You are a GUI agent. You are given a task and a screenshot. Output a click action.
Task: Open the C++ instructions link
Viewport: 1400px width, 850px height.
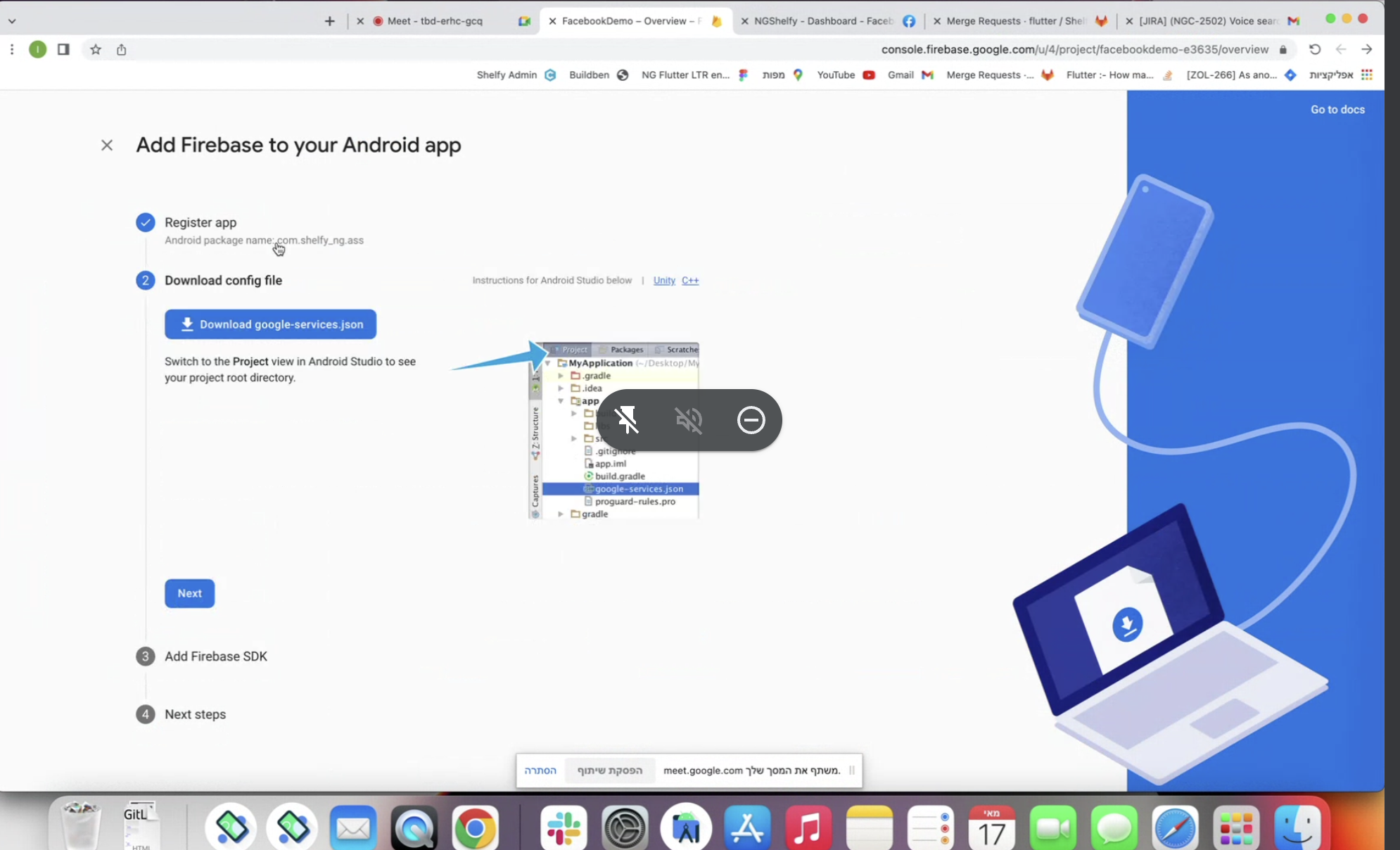tap(689, 280)
